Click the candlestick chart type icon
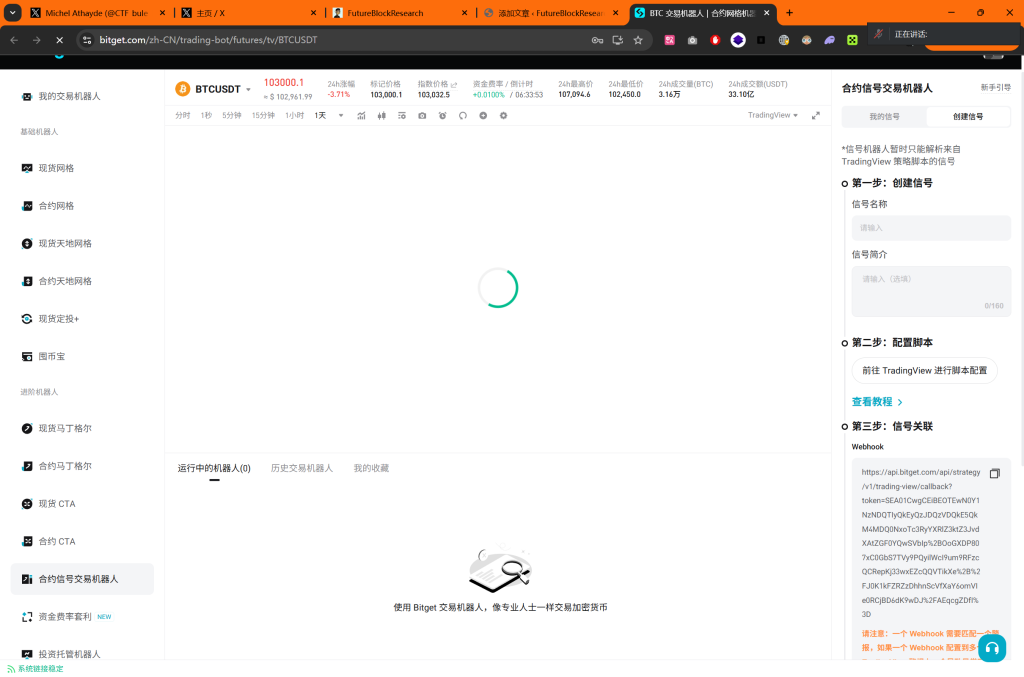Image resolution: width=1024 pixels, height=677 pixels. point(382,116)
